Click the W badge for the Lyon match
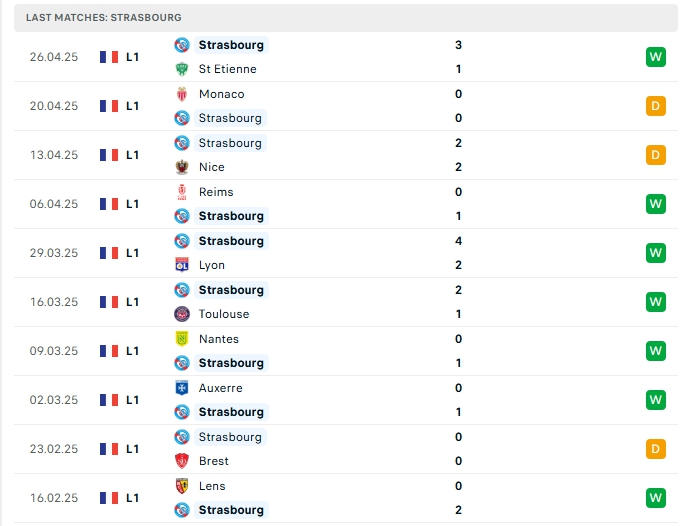Viewport: 687px width, 526px height. (655, 253)
